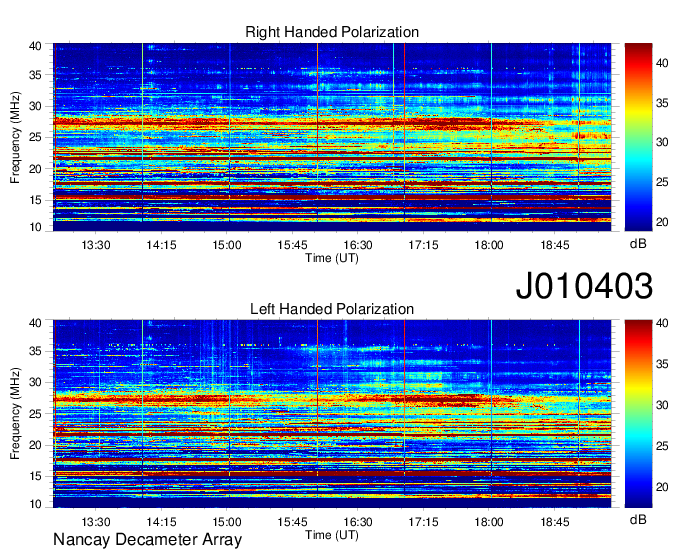
Task: Click the 14:15 tick on the bottom time axis
Action: coord(161,522)
